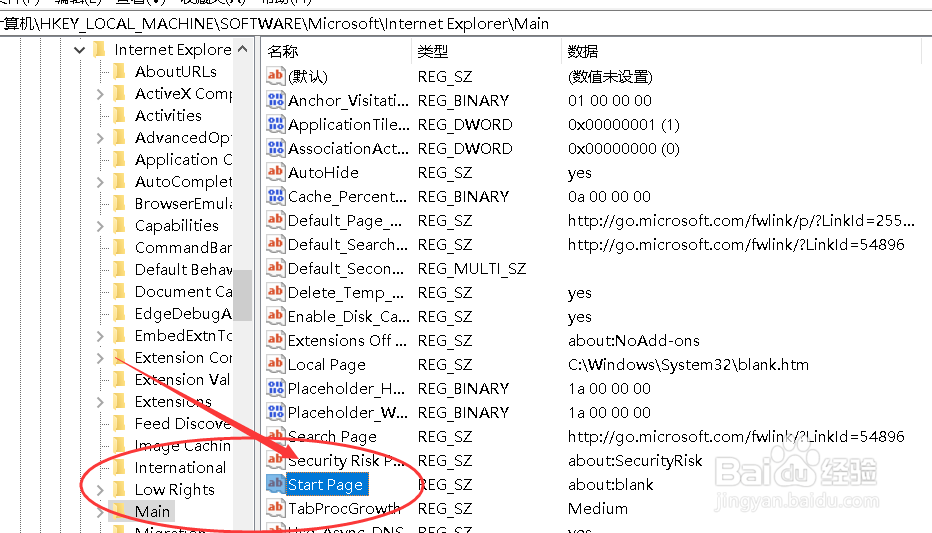This screenshot has width=932, height=533.
Task: Click string icon of Delete_Temp_ value
Action: click(x=275, y=292)
